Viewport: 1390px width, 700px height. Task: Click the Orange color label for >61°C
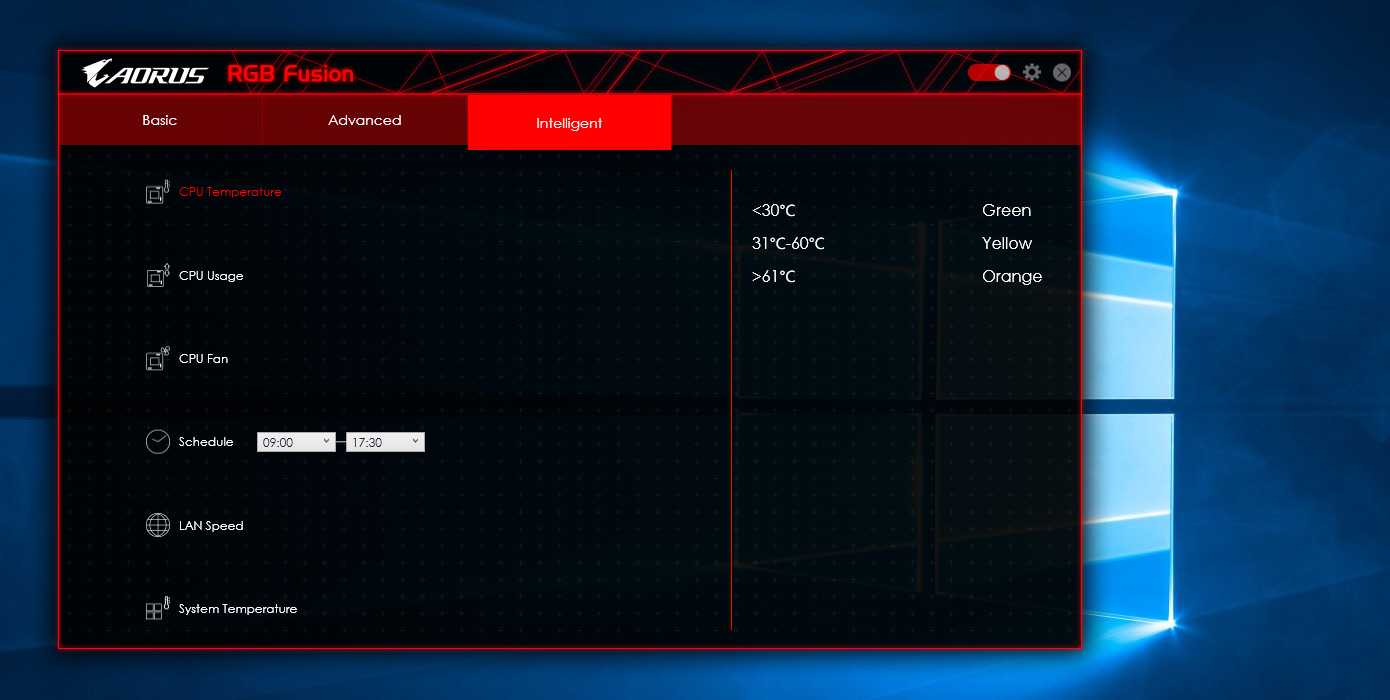tap(1012, 277)
